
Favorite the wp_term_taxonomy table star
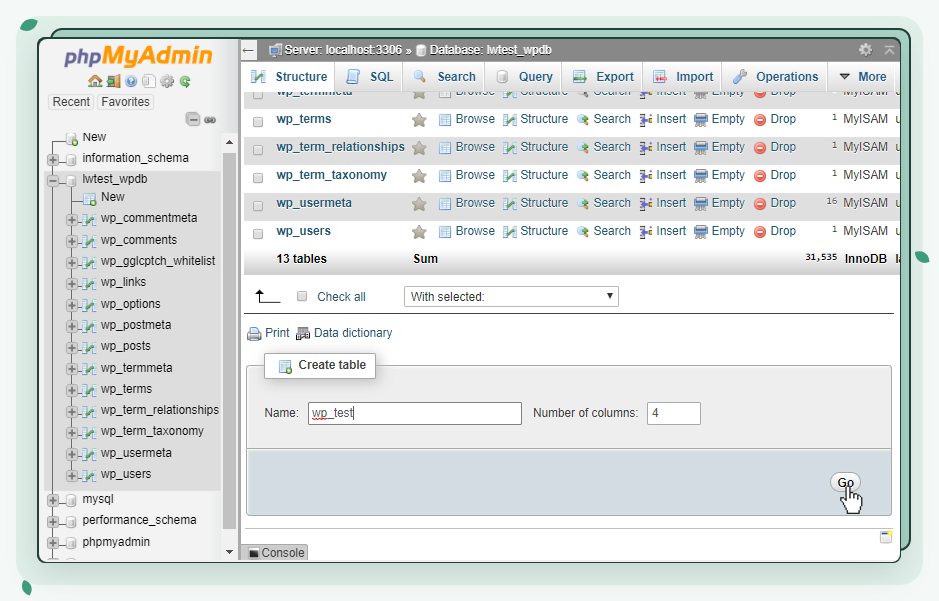[x=419, y=176]
